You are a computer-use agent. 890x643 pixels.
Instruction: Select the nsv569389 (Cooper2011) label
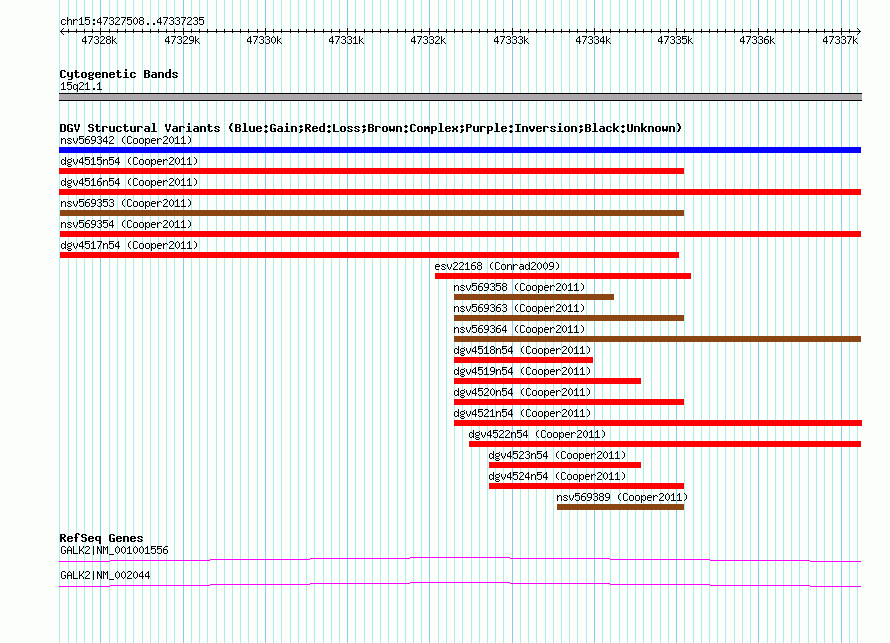click(622, 497)
